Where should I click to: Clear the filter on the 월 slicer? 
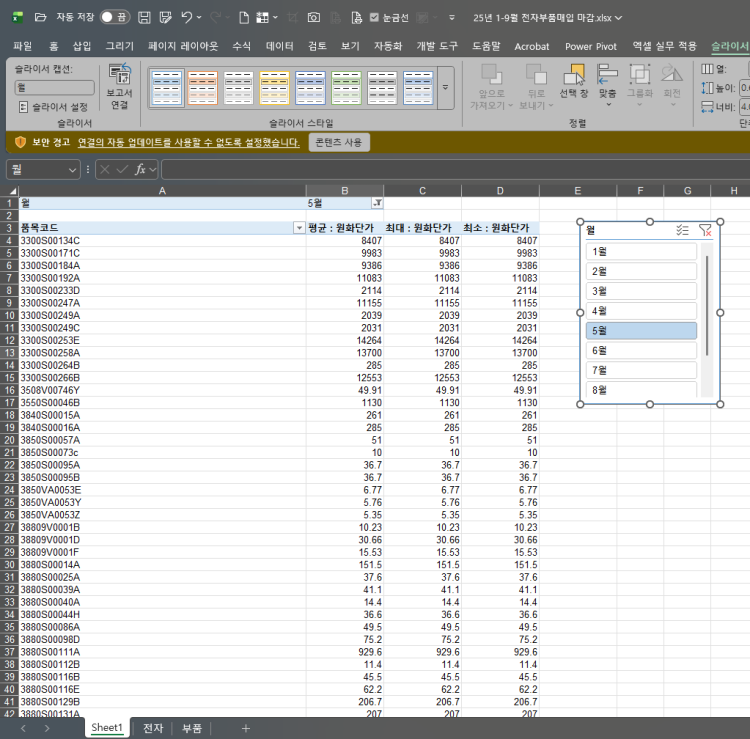point(706,229)
